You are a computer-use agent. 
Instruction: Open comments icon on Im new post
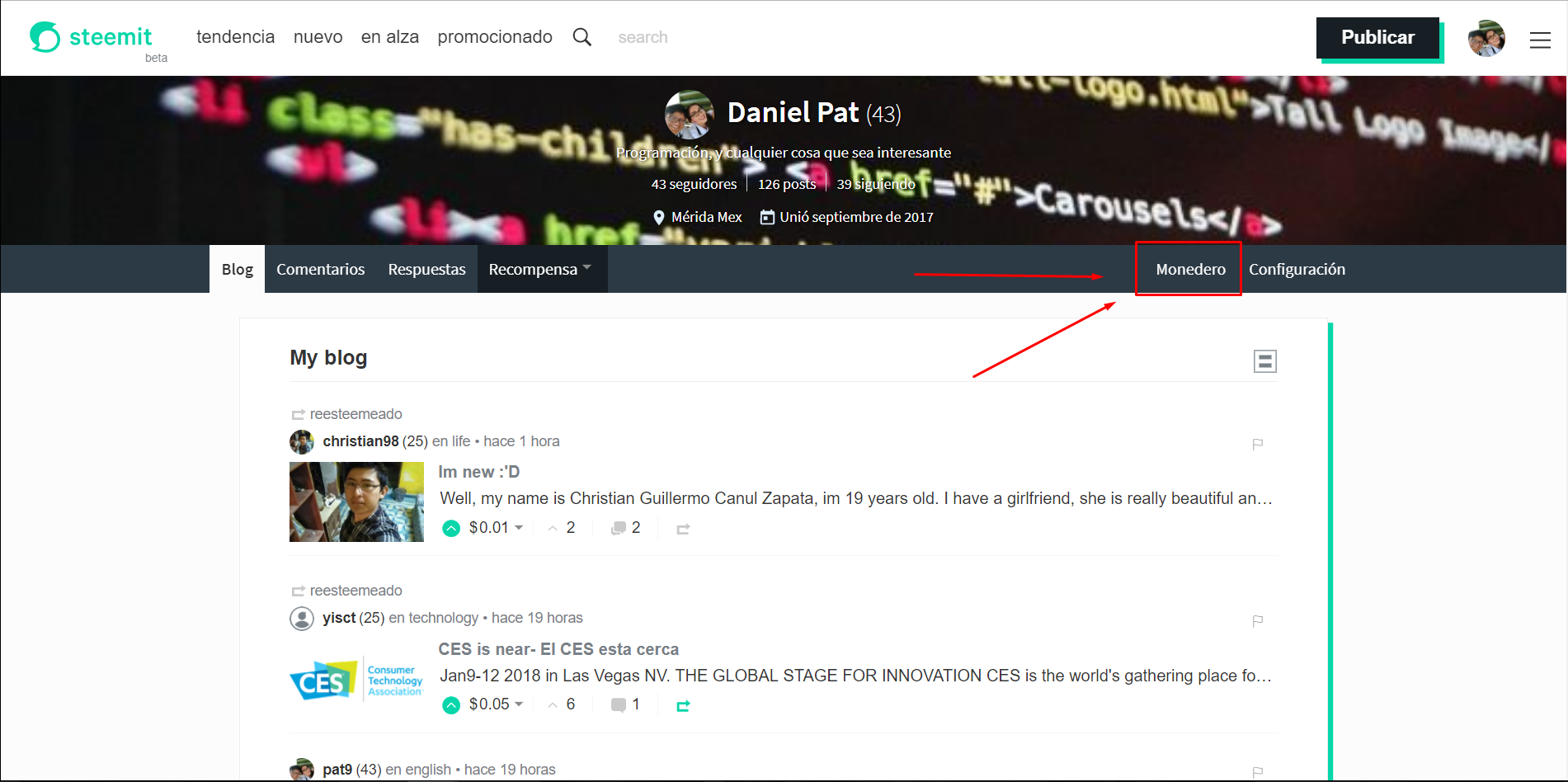[x=618, y=529]
